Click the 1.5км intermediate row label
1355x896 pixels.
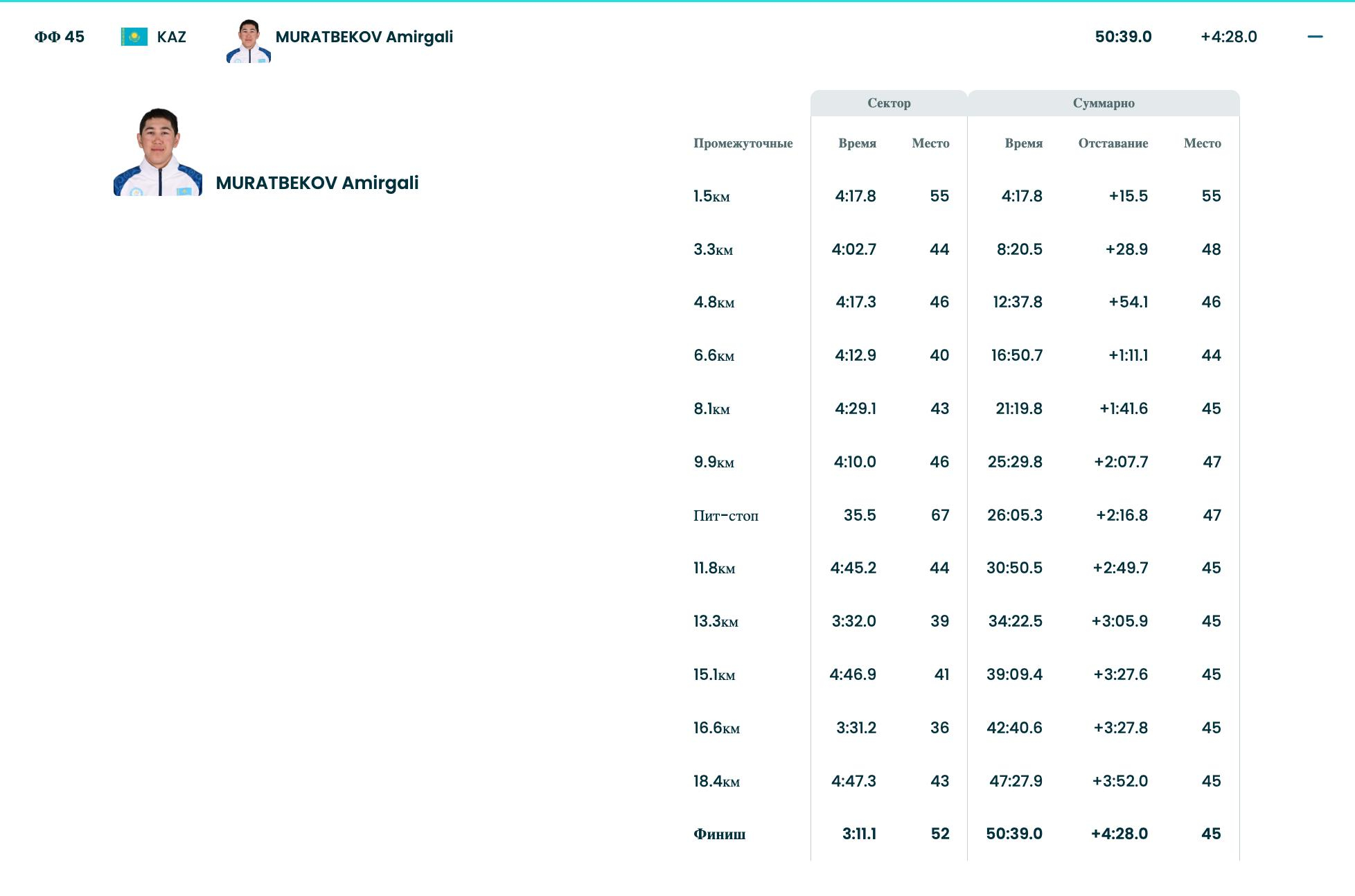(711, 197)
